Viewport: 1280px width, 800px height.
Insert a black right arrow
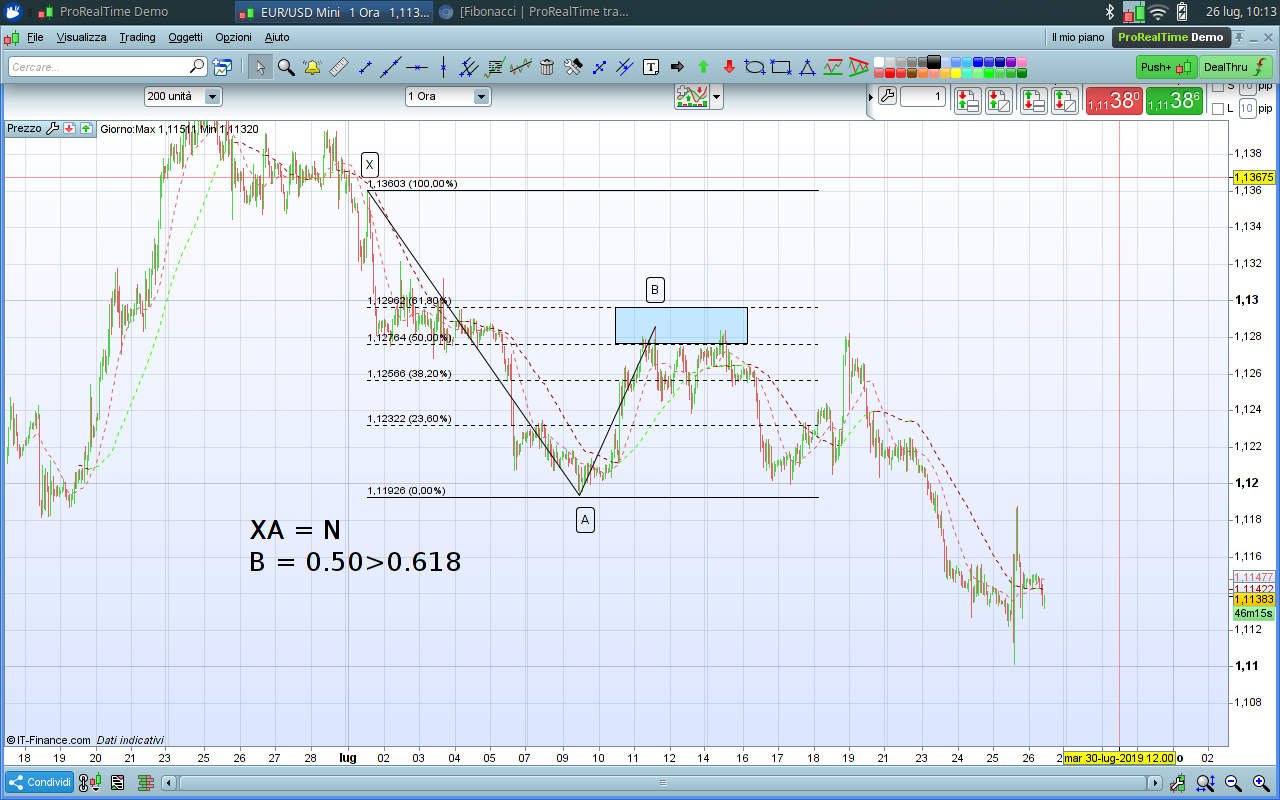coord(677,67)
